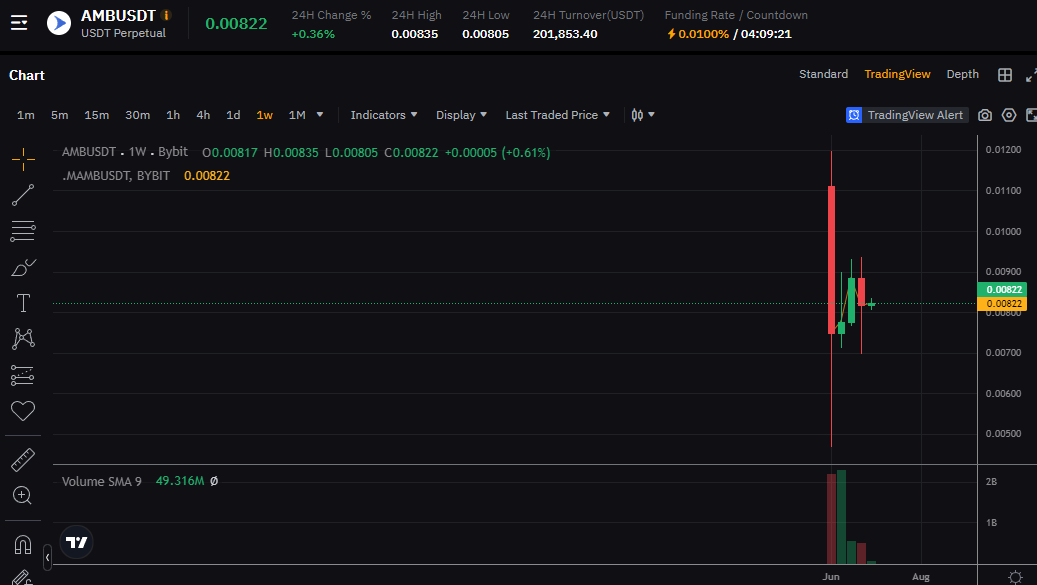The width and height of the screenshot is (1037, 585).
Task: Select the 1w timeframe
Action: (265, 115)
